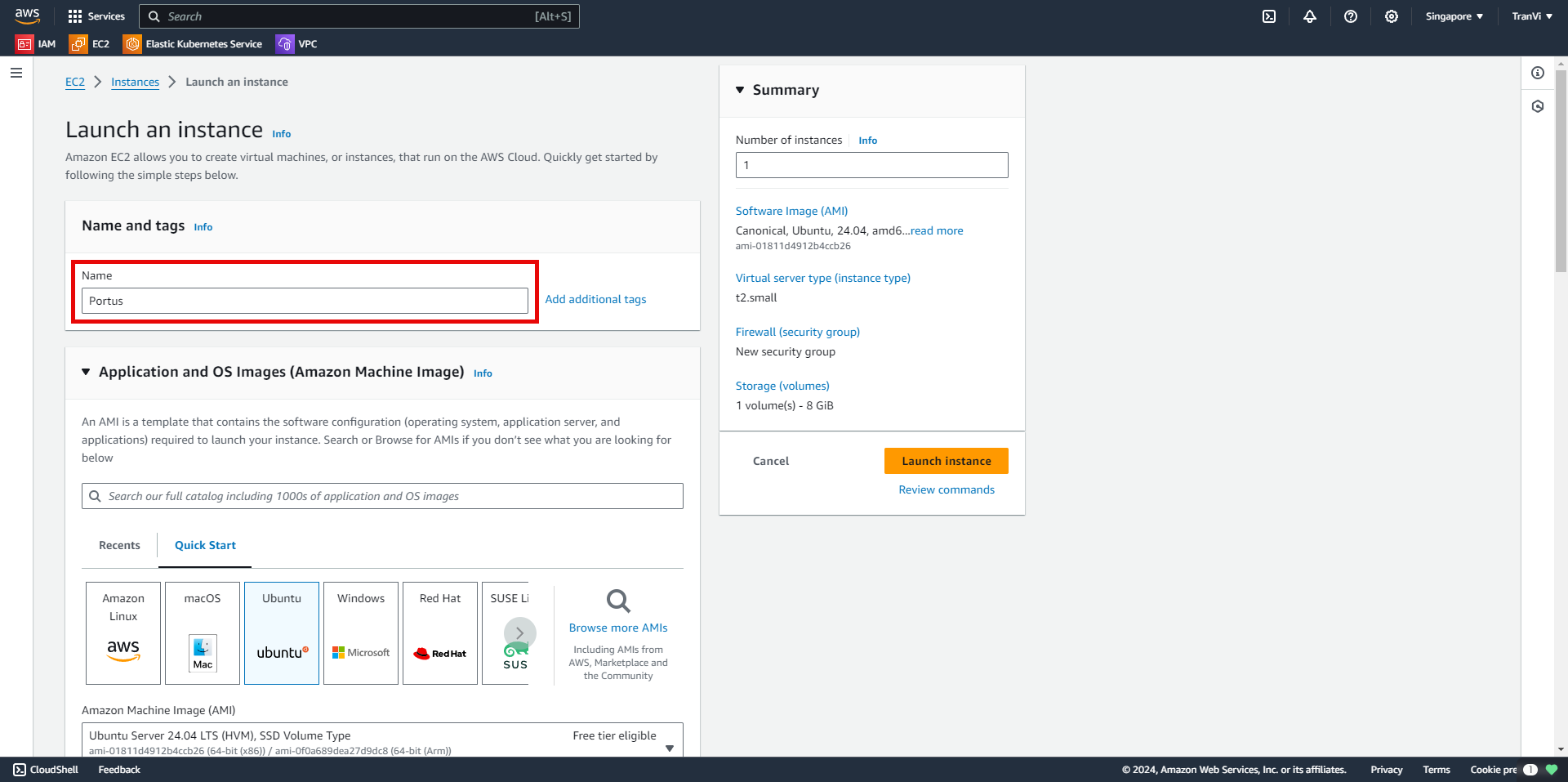Open the settings gear icon
1568x782 pixels.
click(x=1392, y=16)
